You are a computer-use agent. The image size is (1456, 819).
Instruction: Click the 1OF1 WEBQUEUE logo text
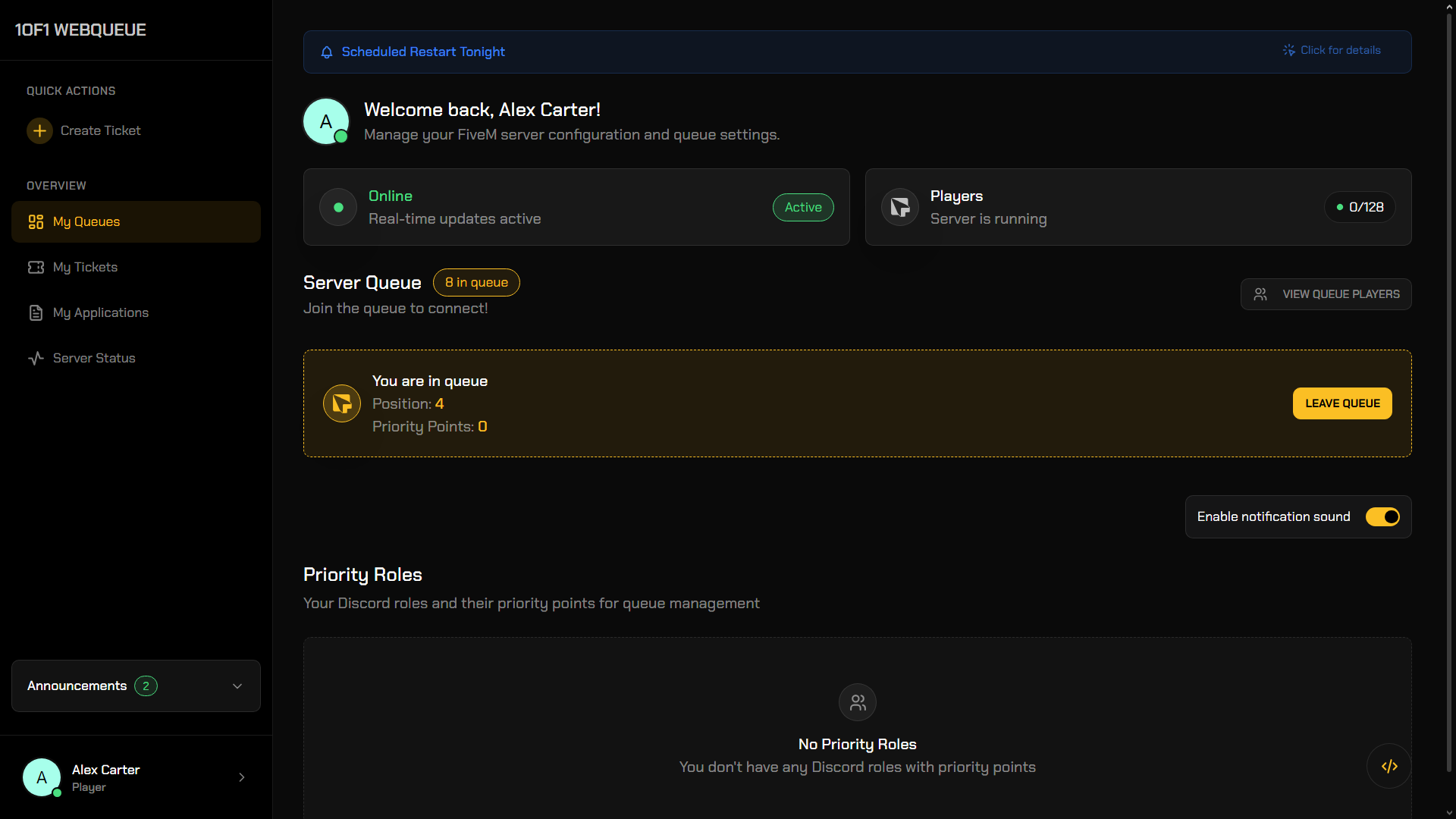[80, 30]
